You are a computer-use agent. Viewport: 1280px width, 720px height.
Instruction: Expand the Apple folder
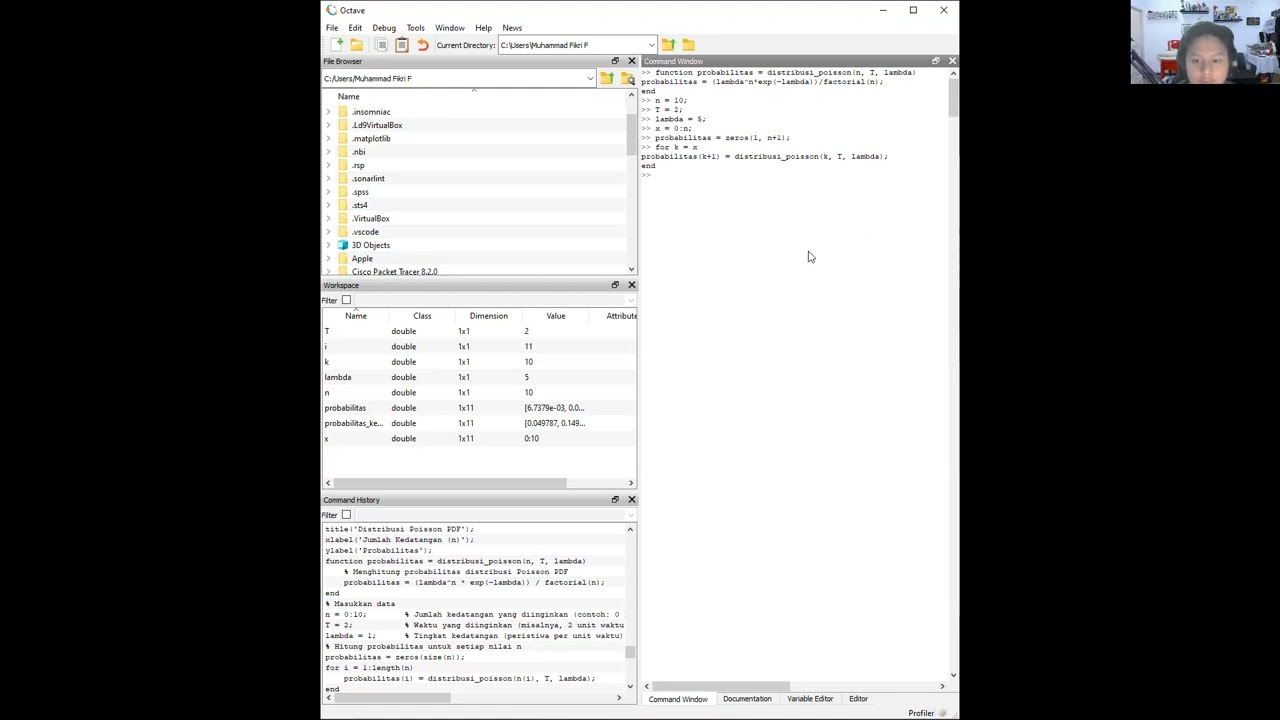point(328,259)
